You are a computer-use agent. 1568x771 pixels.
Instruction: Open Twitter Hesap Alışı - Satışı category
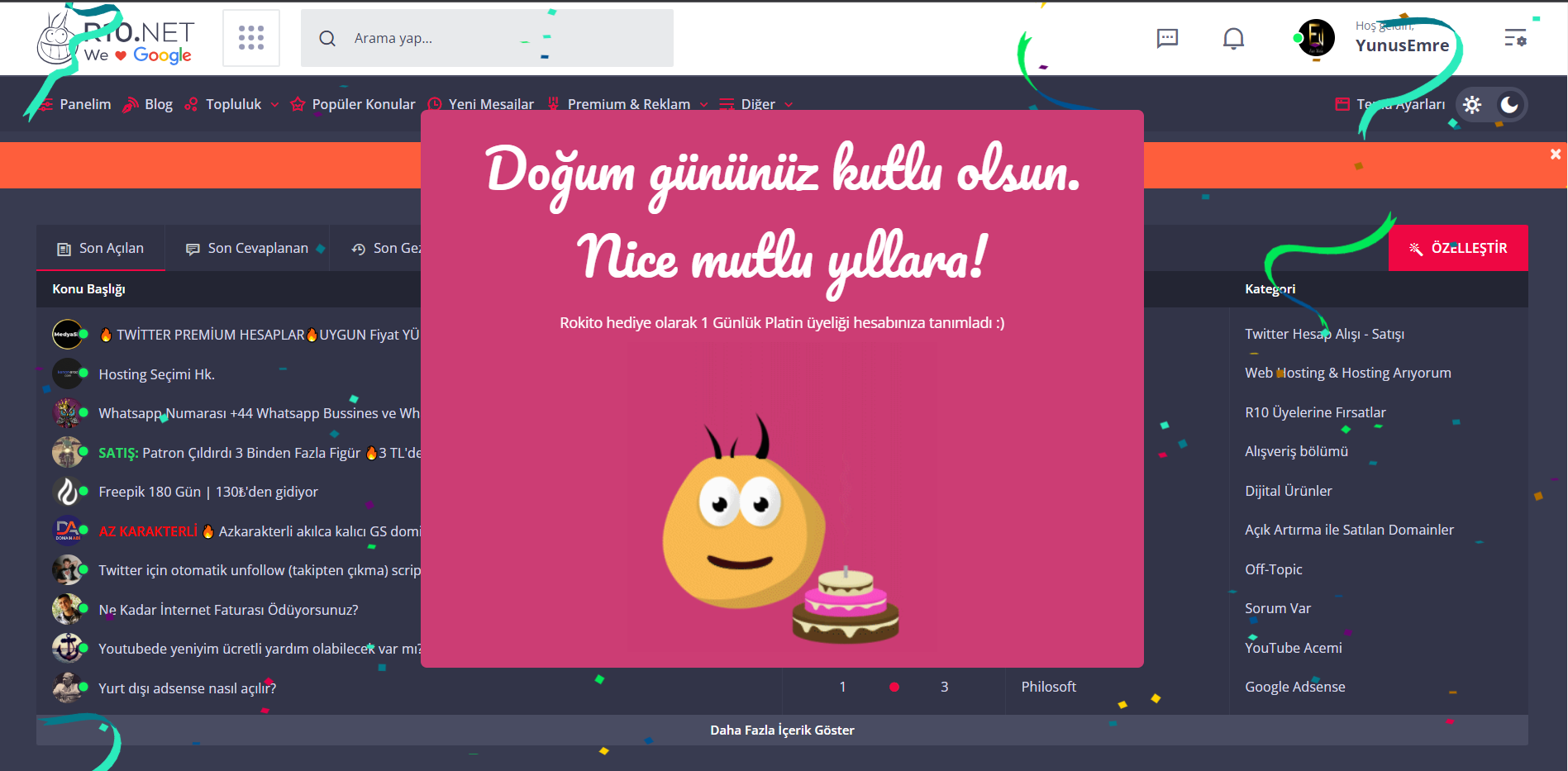(x=1324, y=334)
